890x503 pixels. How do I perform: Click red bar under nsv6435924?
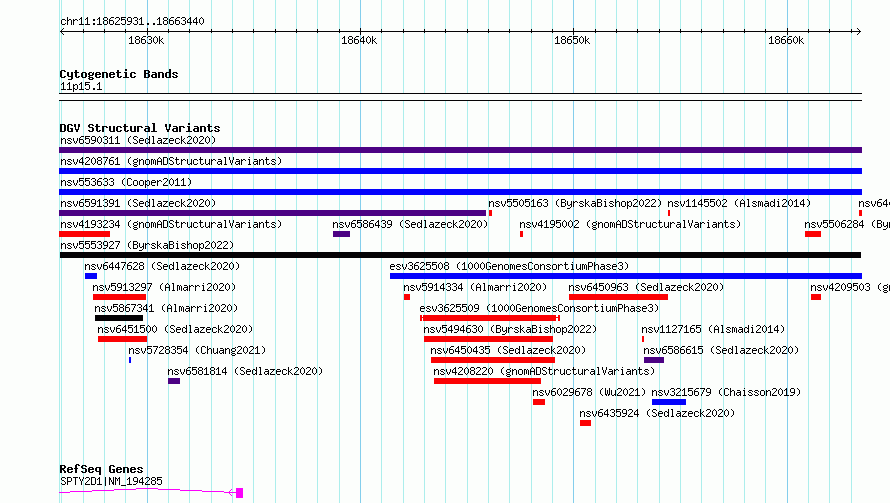tap(585, 423)
